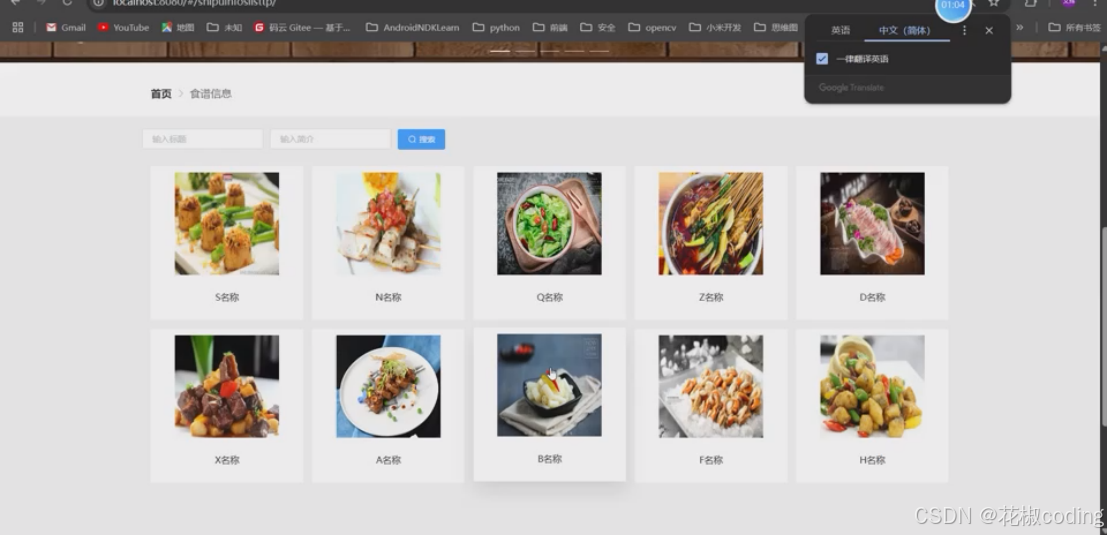Focus the 输入标题 title search field
Viewport: 1108px width, 536px height.
click(203, 139)
